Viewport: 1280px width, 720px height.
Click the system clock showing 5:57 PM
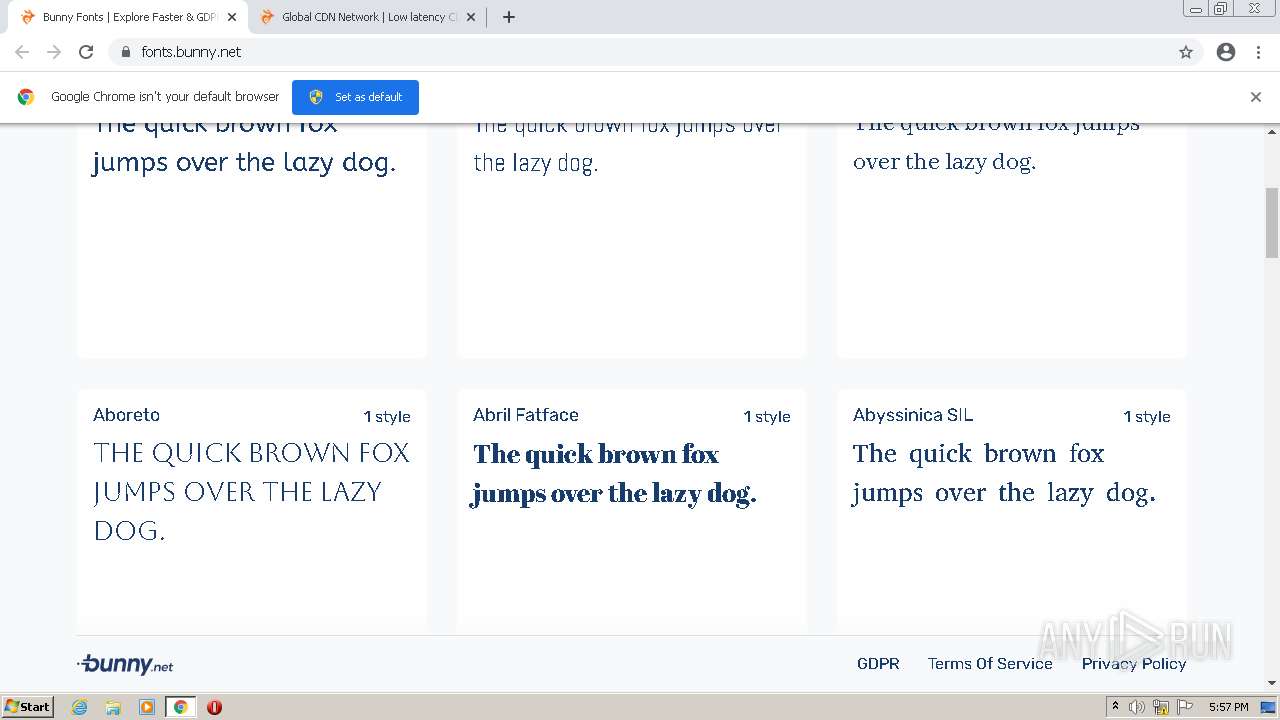pos(1228,707)
